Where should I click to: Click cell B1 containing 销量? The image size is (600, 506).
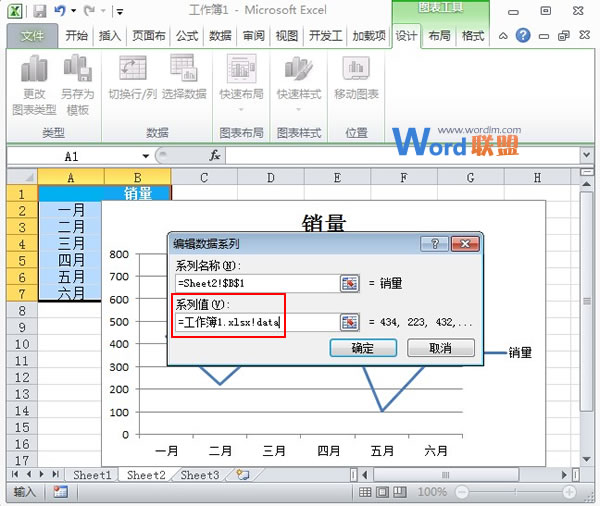tap(138, 193)
